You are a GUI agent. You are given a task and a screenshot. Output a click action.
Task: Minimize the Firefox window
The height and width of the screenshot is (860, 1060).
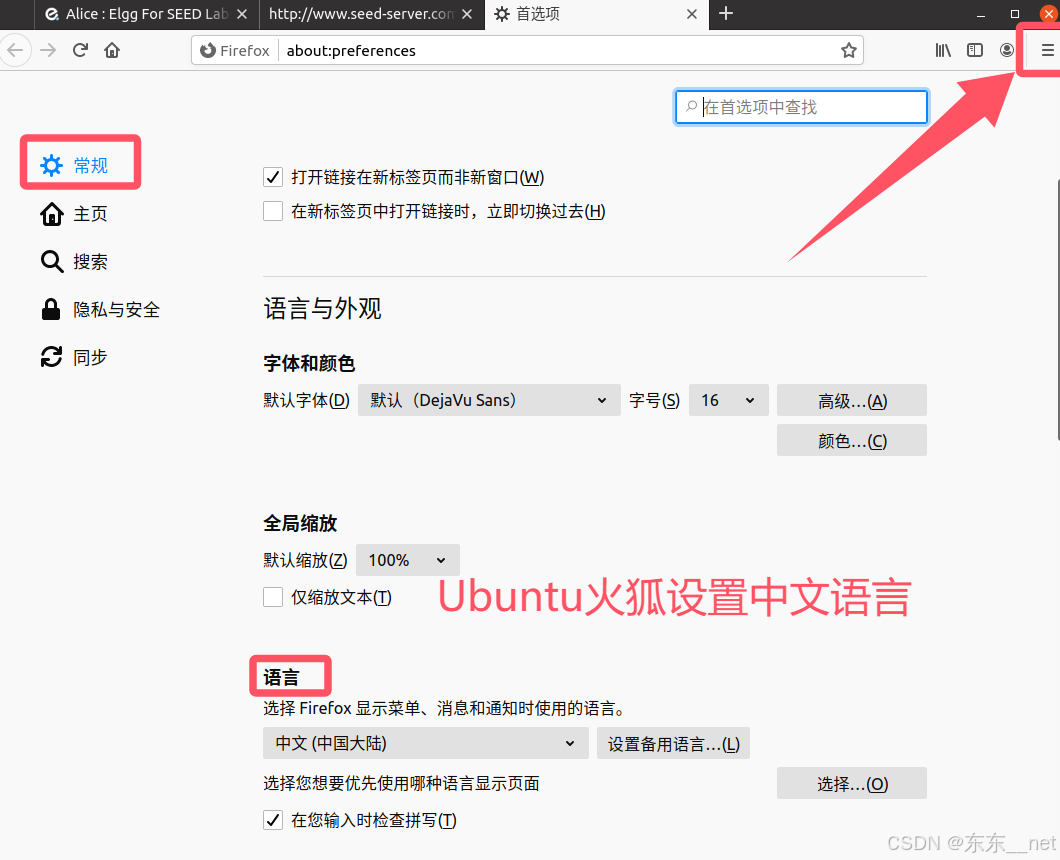pyautogui.click(x=981, y=14)
